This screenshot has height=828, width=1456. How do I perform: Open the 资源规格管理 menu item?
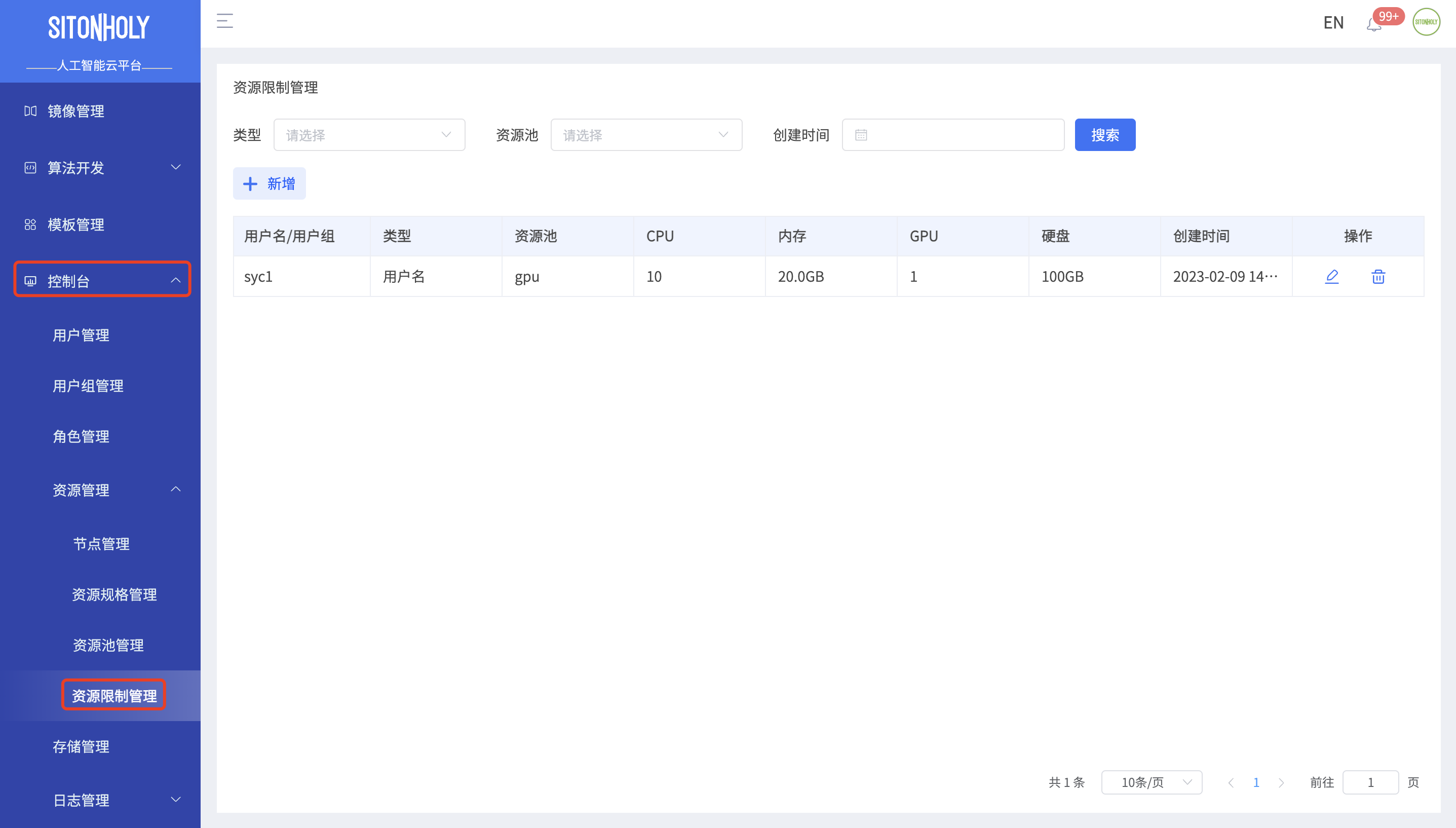click(100, 594)
